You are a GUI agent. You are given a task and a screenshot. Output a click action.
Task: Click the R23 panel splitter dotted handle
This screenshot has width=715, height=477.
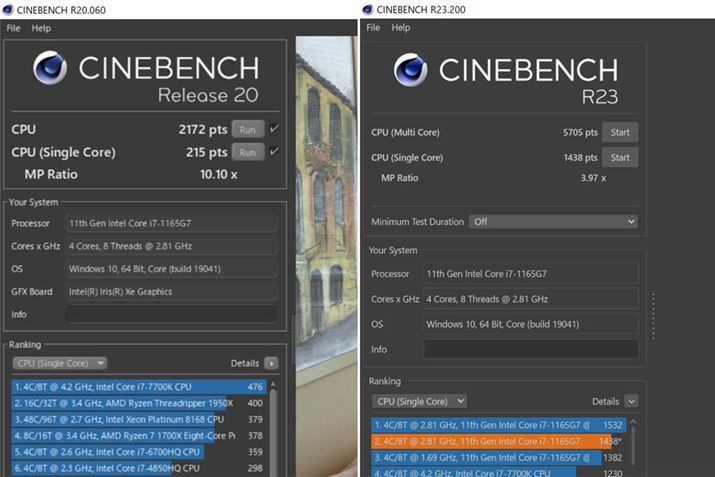pos(653,316)
